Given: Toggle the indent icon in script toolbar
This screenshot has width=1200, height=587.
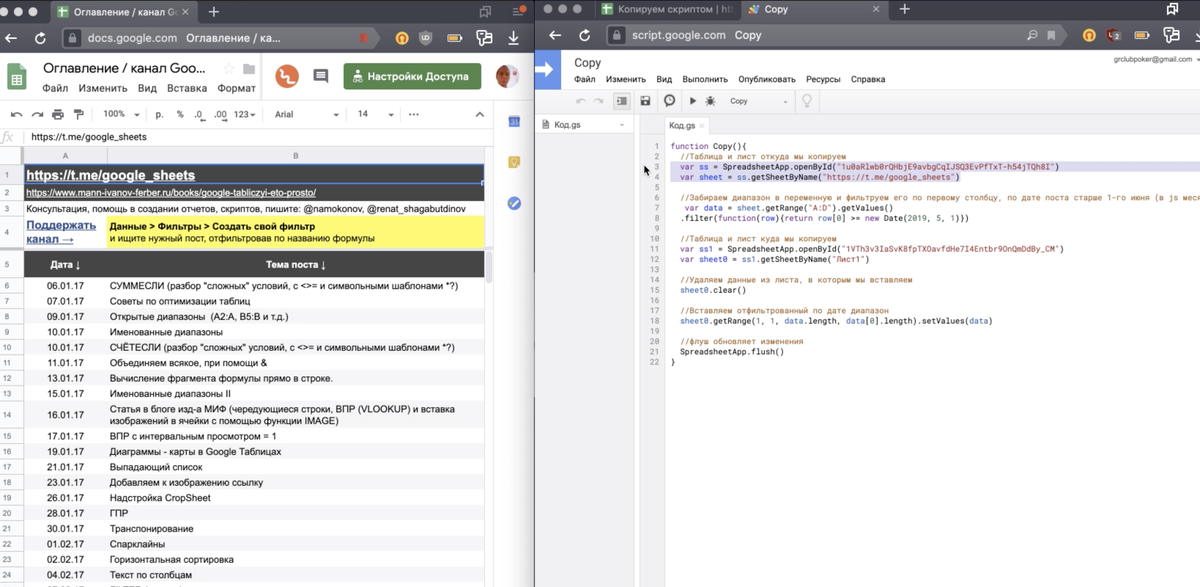Looking at the screenshot, I should (622, 101).
